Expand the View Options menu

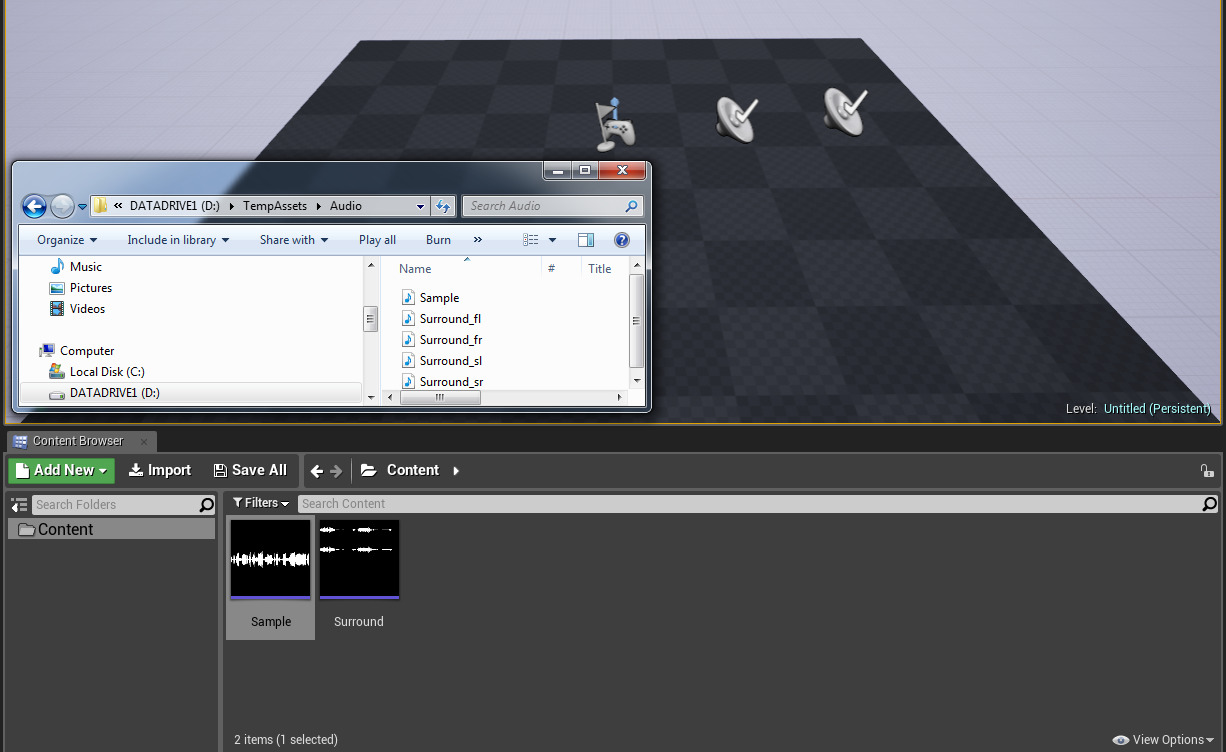click(x=1163, y=740)
